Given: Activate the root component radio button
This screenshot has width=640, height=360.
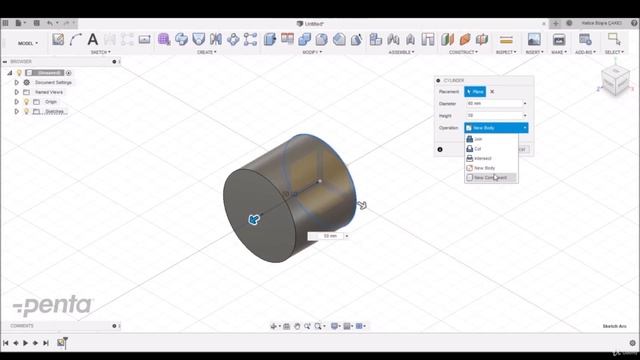Looking at the screenshot, I should click(x=69, y=73).
